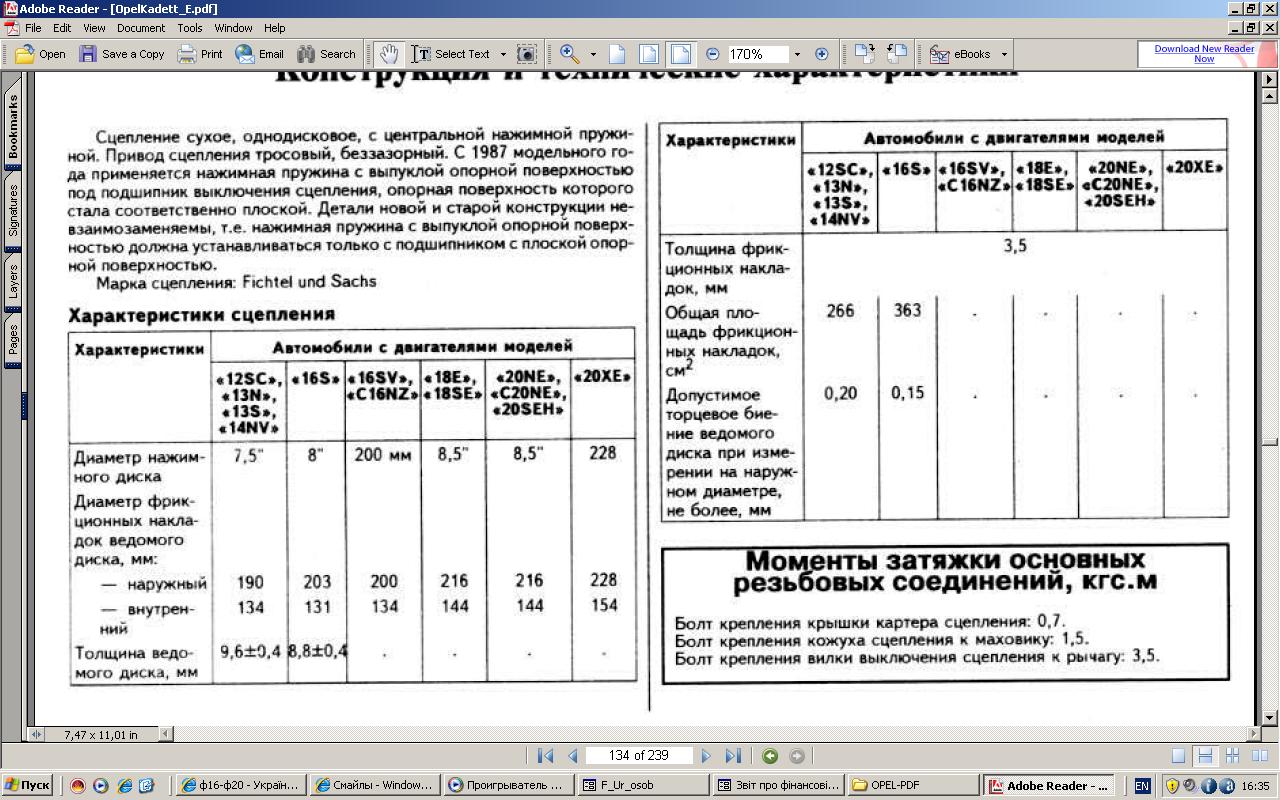Click the Download New Reader Now link

1203,54
